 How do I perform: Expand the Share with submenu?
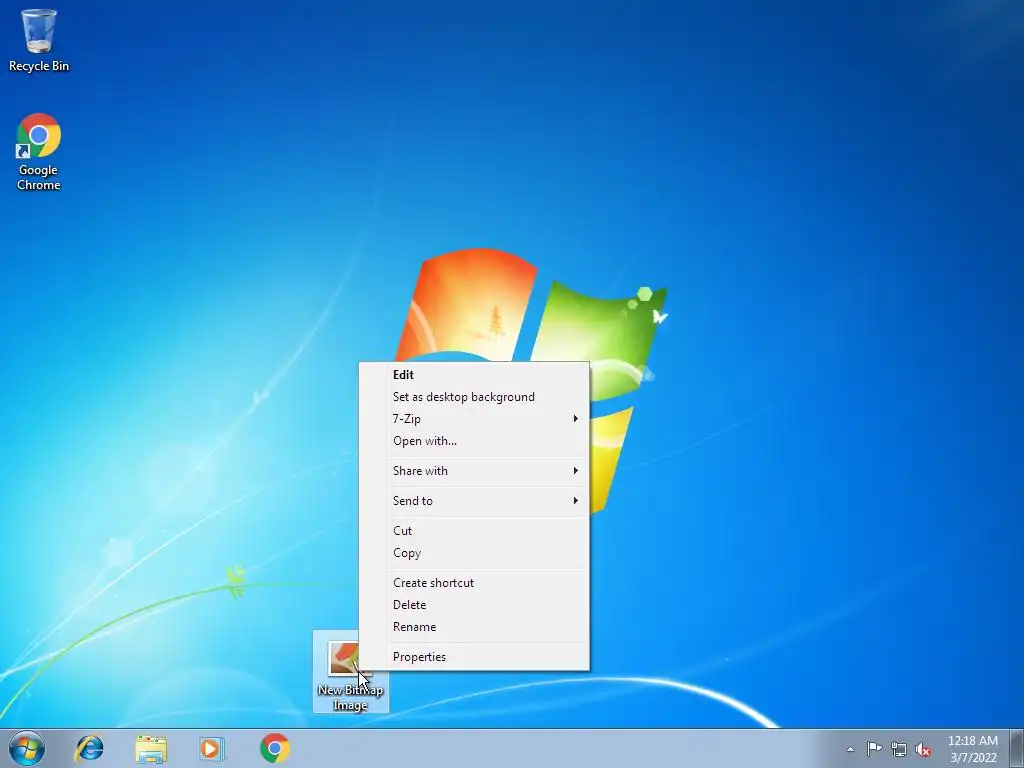pos(474,471)
